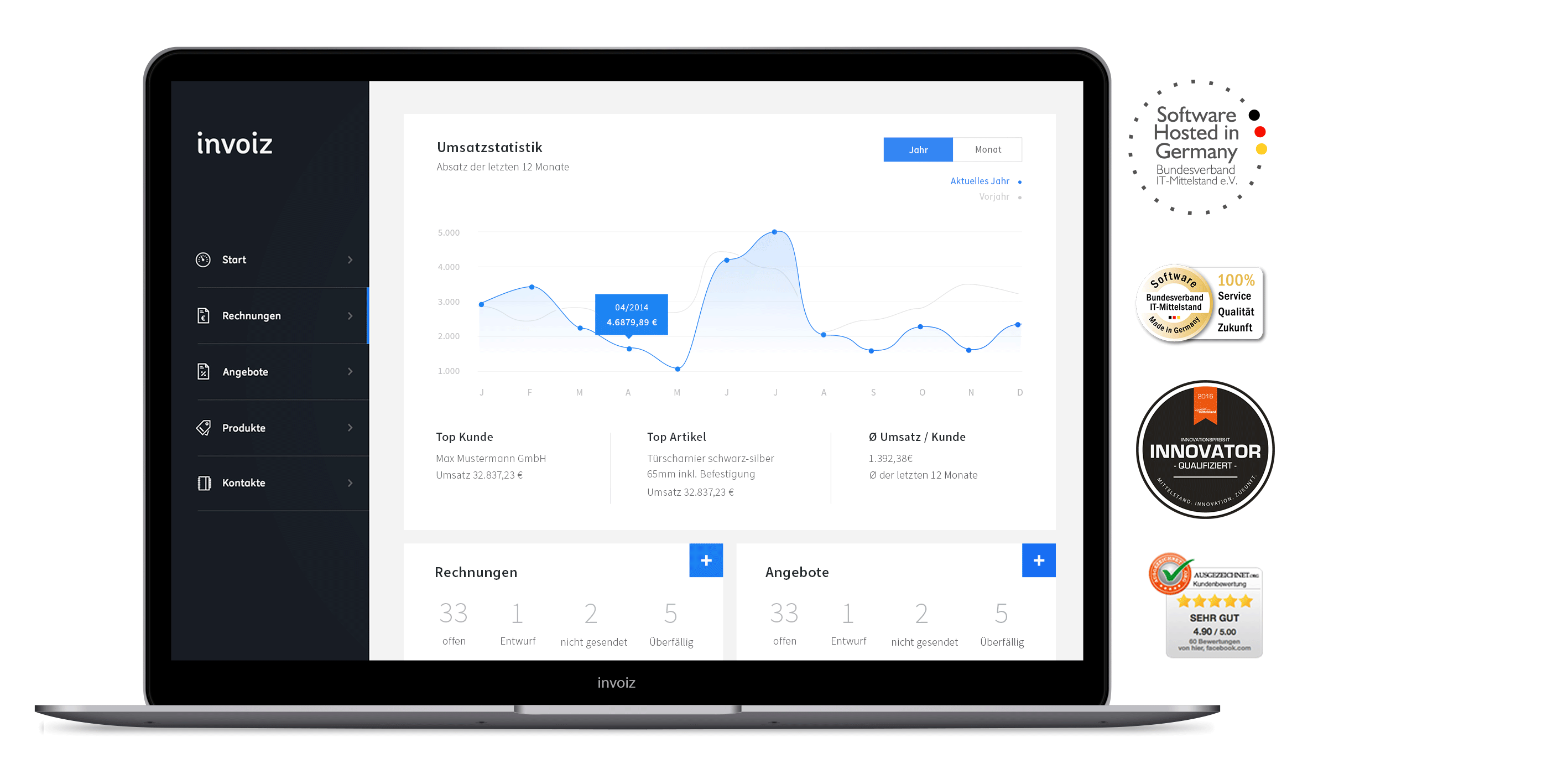Click the add new Rechnungen button
The image size is (1568, 784).
(706, 560)
